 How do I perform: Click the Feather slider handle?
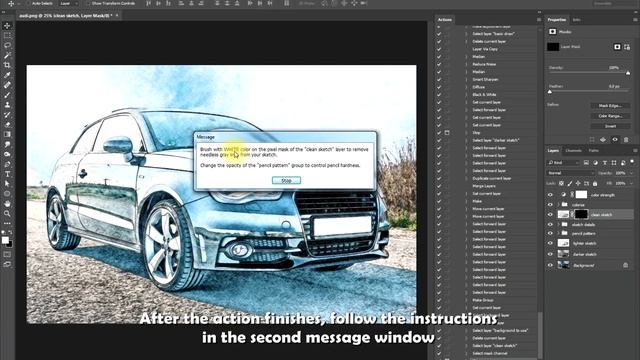[x=550, y=92]
